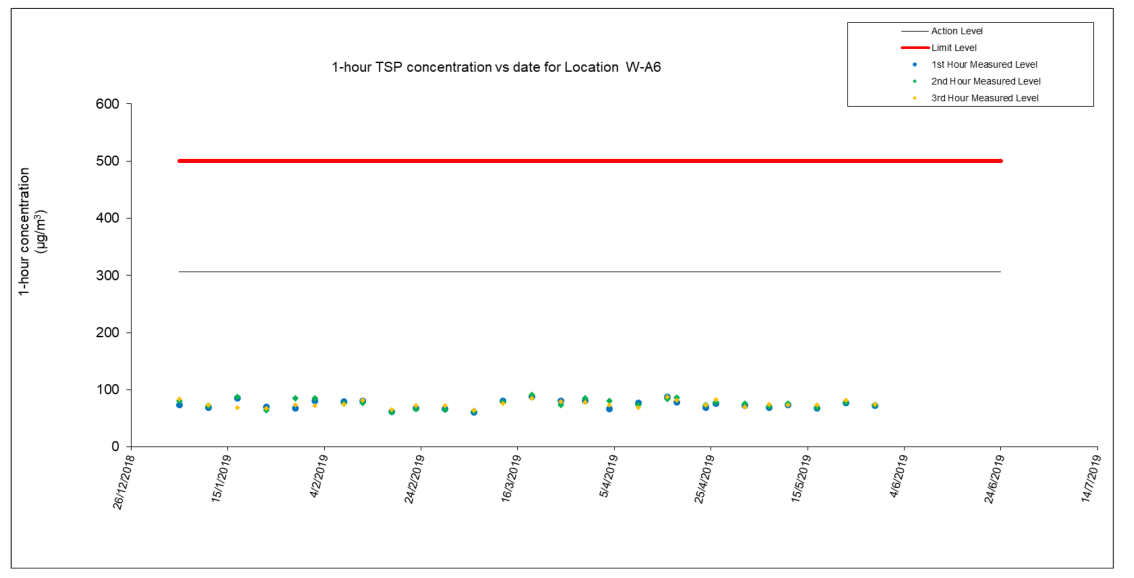Click the 300 label on the y-axis
The image size is (1134, 578).
click(x=108, y=275)
